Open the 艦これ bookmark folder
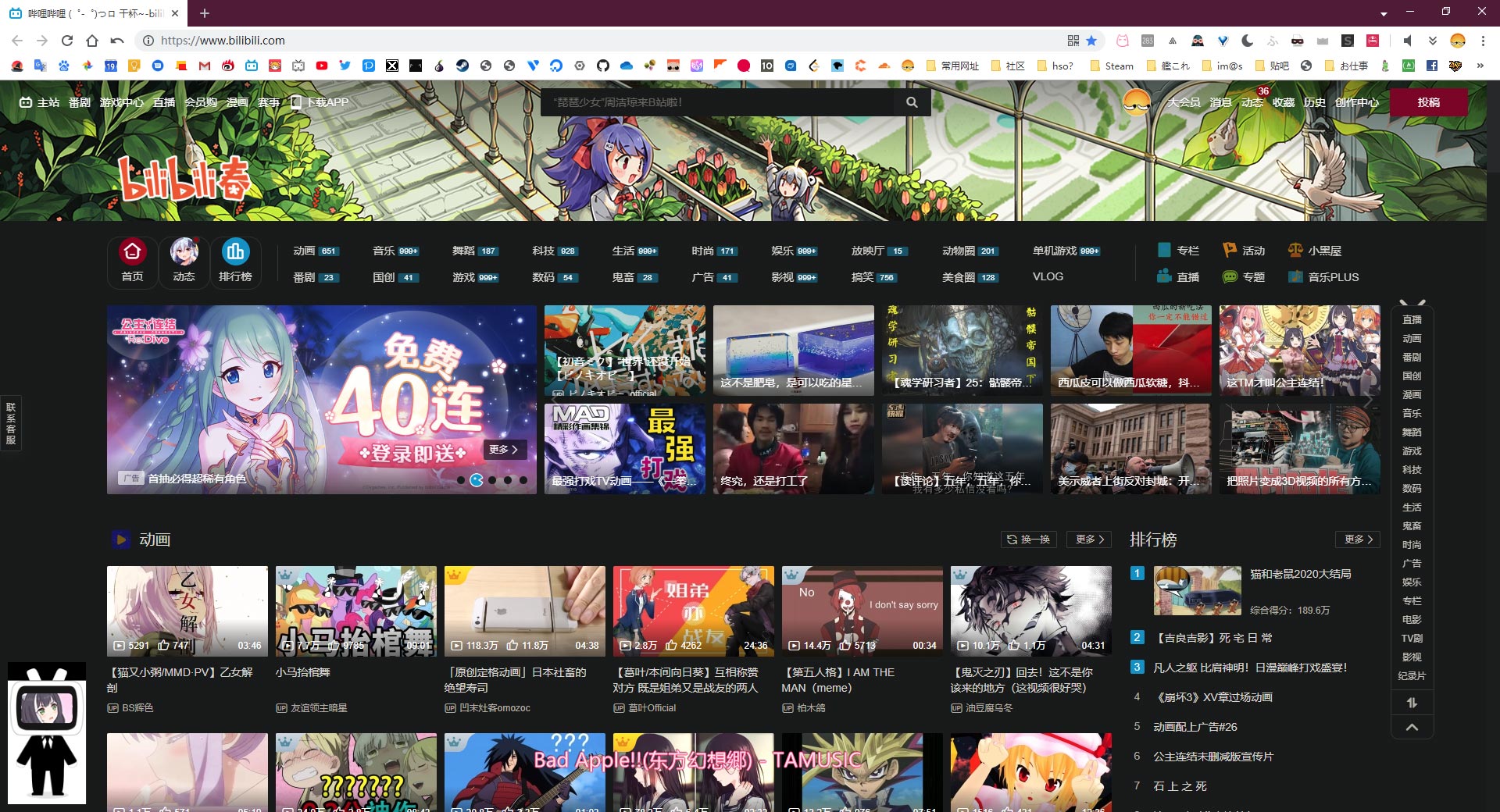Image resolution: width=1500 pixels, height=812 pixels. [1168, 66]
